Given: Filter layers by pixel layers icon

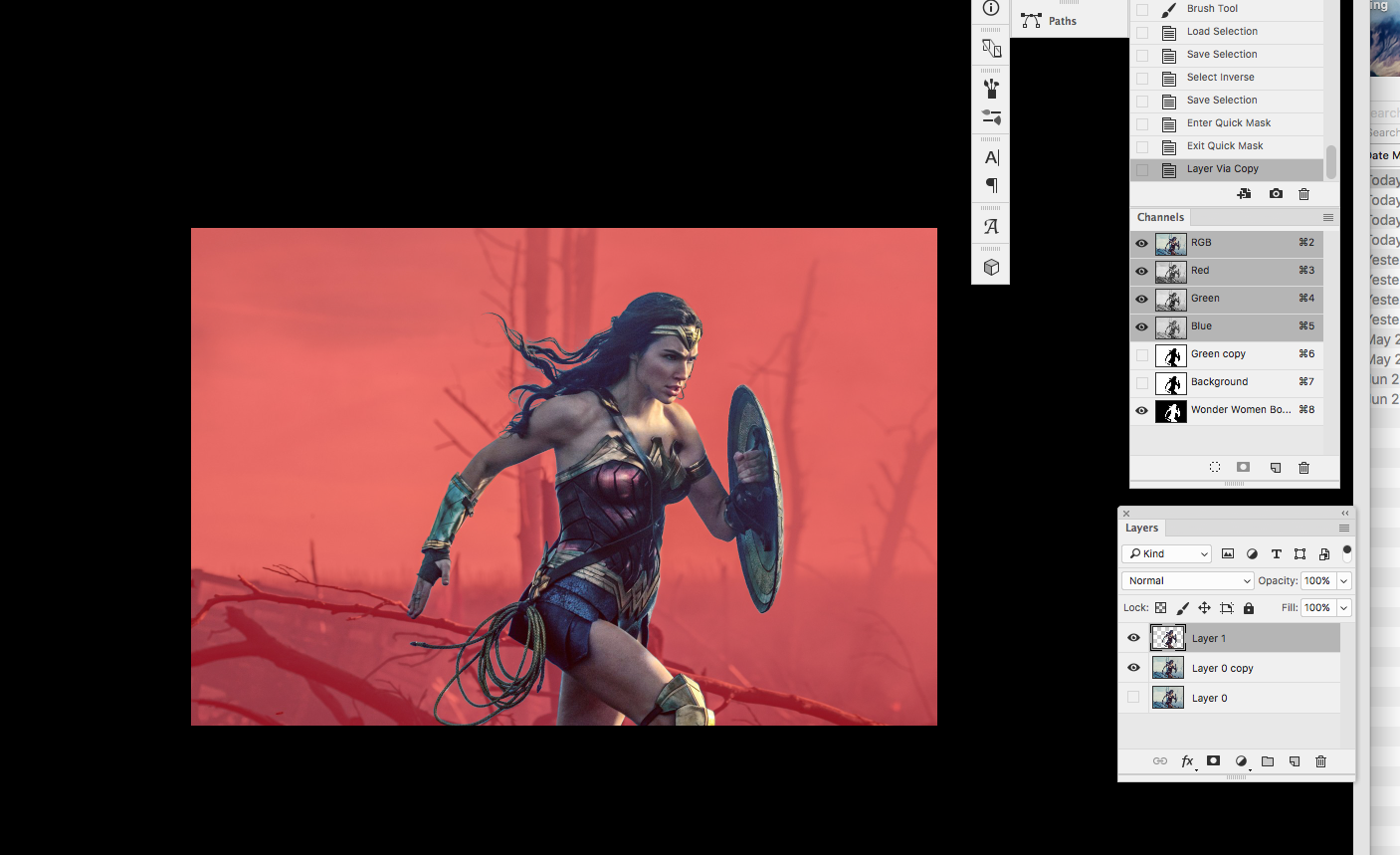Looking at the screenshot, I should (x=1228, y=553).
